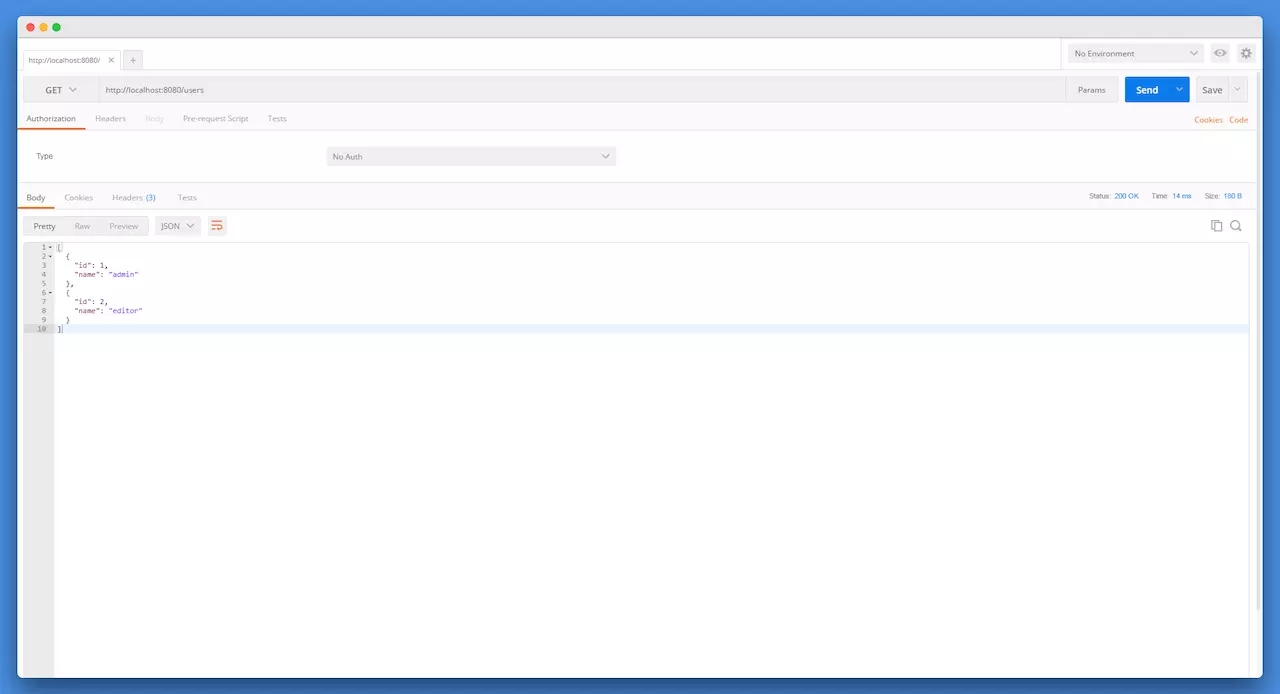Image resolution: width=1280 pixels, height=694 pixels.
Task: Click the Save button
Action: pos(1212,90)
